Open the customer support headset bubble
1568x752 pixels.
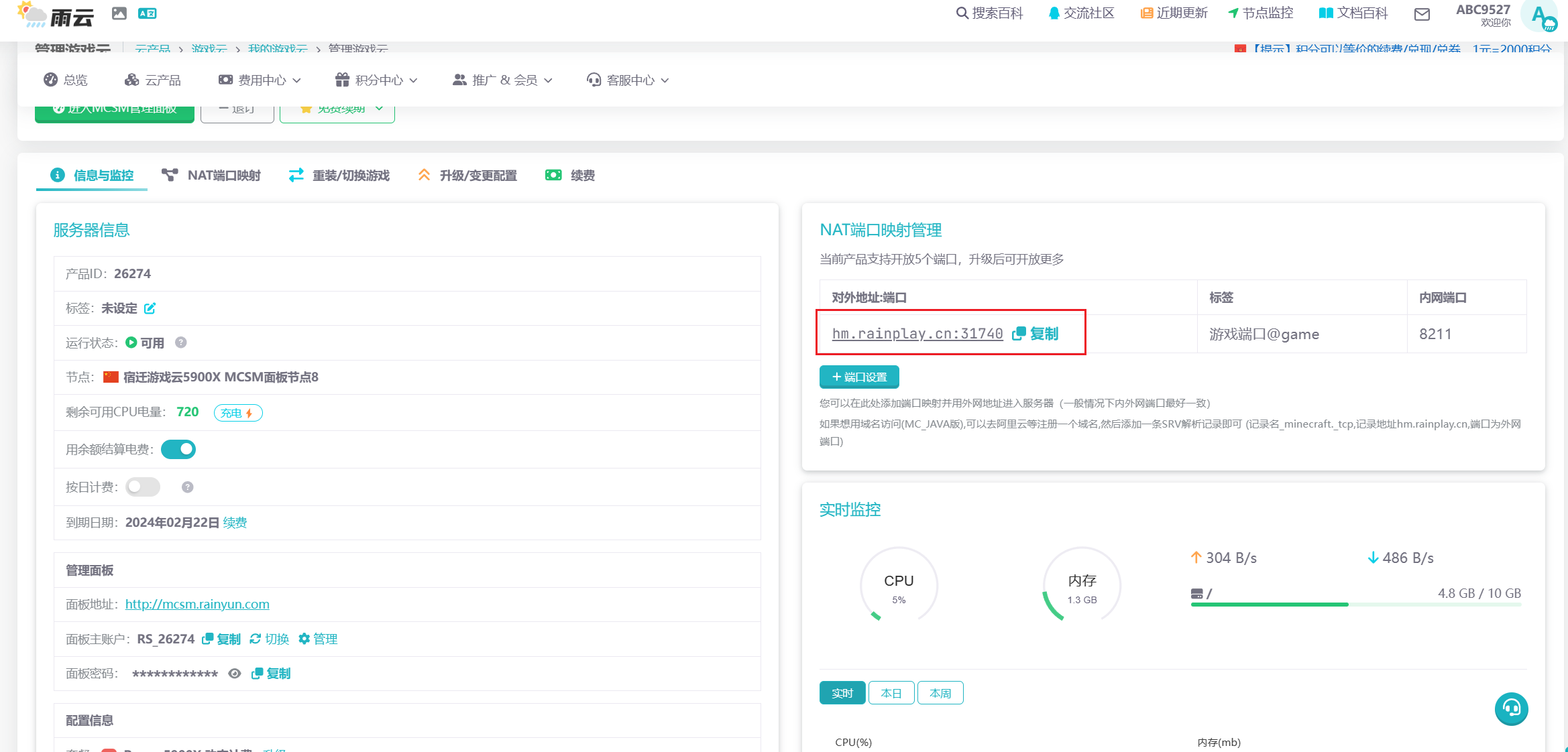(1511, 708)
